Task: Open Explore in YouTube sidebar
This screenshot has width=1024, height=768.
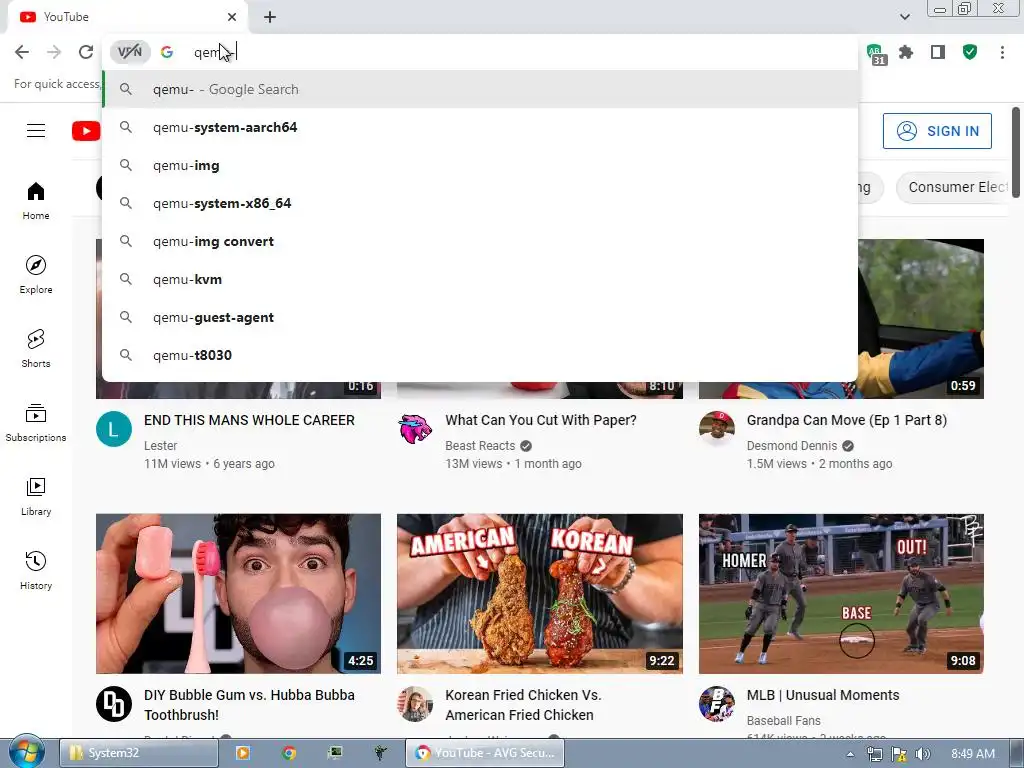Action: [x=36, y=275]
